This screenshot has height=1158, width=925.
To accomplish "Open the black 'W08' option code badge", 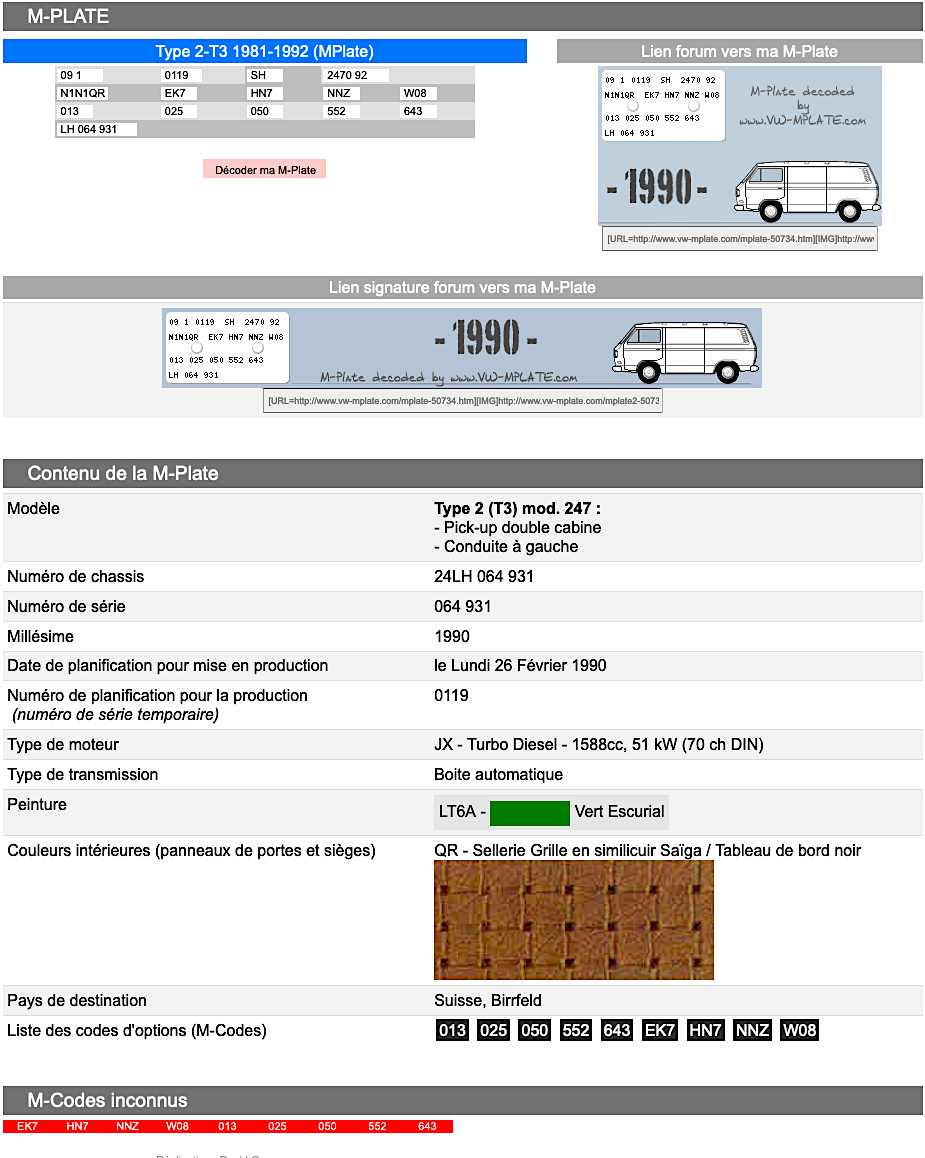I will coord(800,1030).
